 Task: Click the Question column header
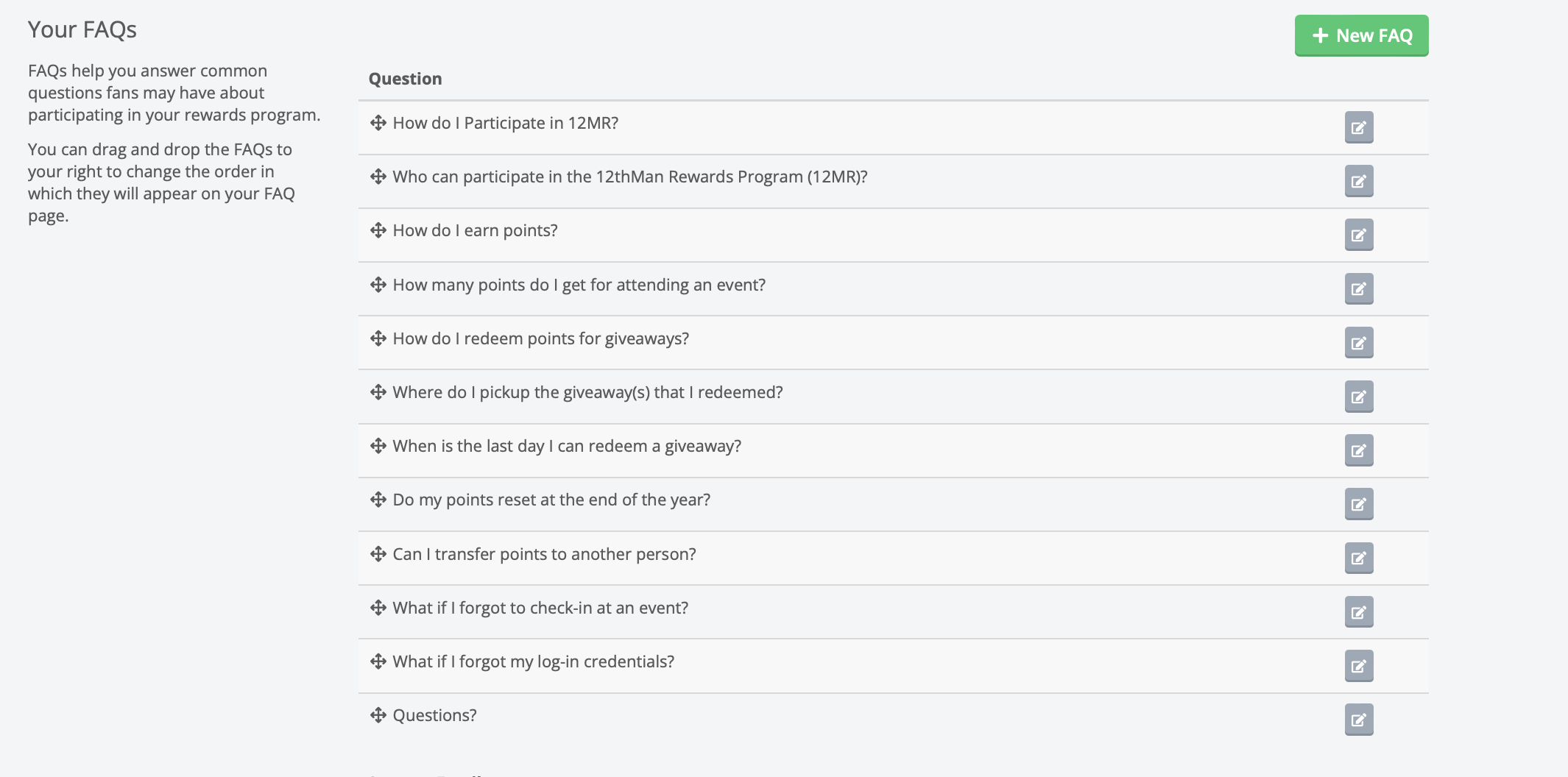(405, 79)
